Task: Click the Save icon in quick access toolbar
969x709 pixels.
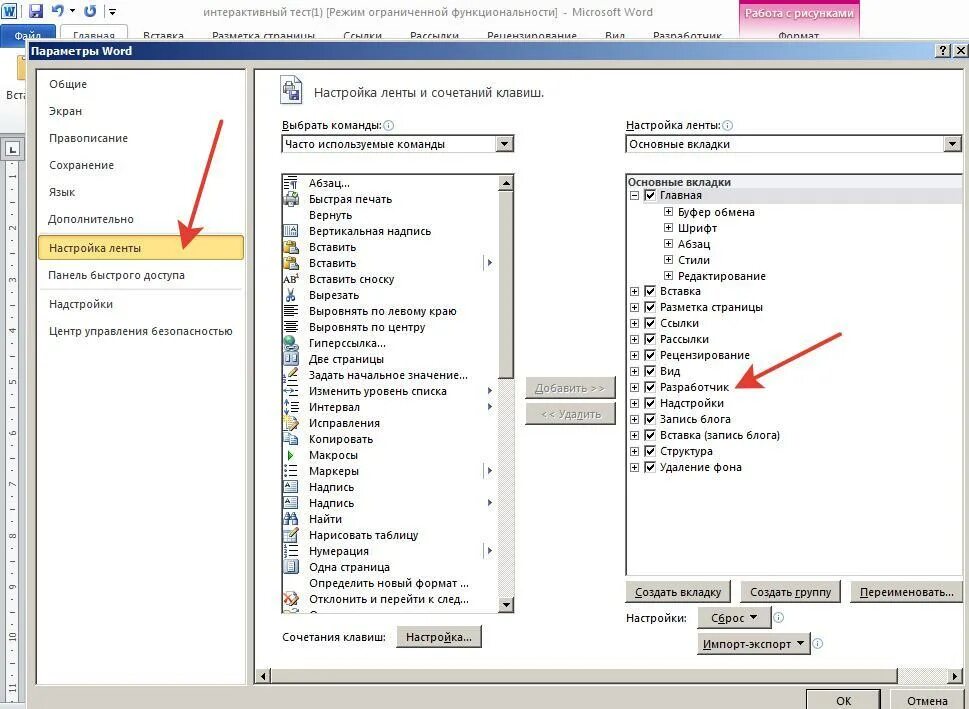Action: click(35, 11)
